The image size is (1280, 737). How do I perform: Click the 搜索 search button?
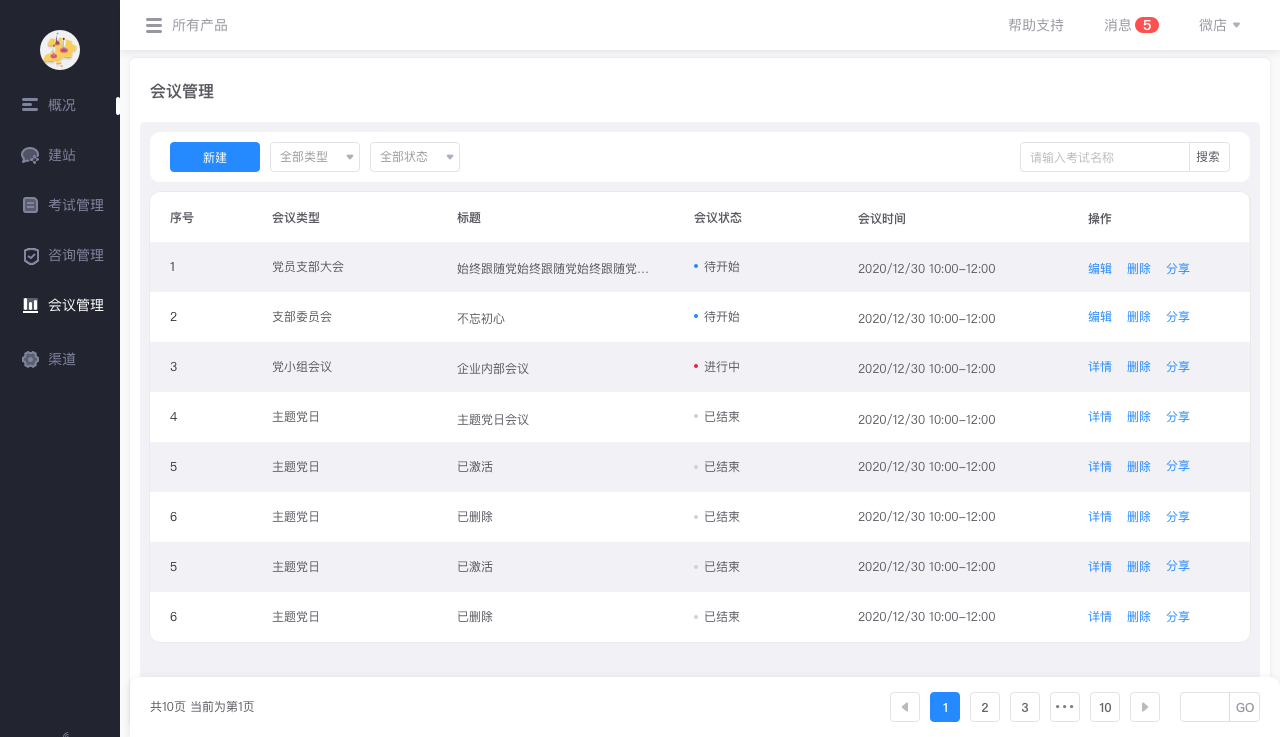tap(1208, 157)
